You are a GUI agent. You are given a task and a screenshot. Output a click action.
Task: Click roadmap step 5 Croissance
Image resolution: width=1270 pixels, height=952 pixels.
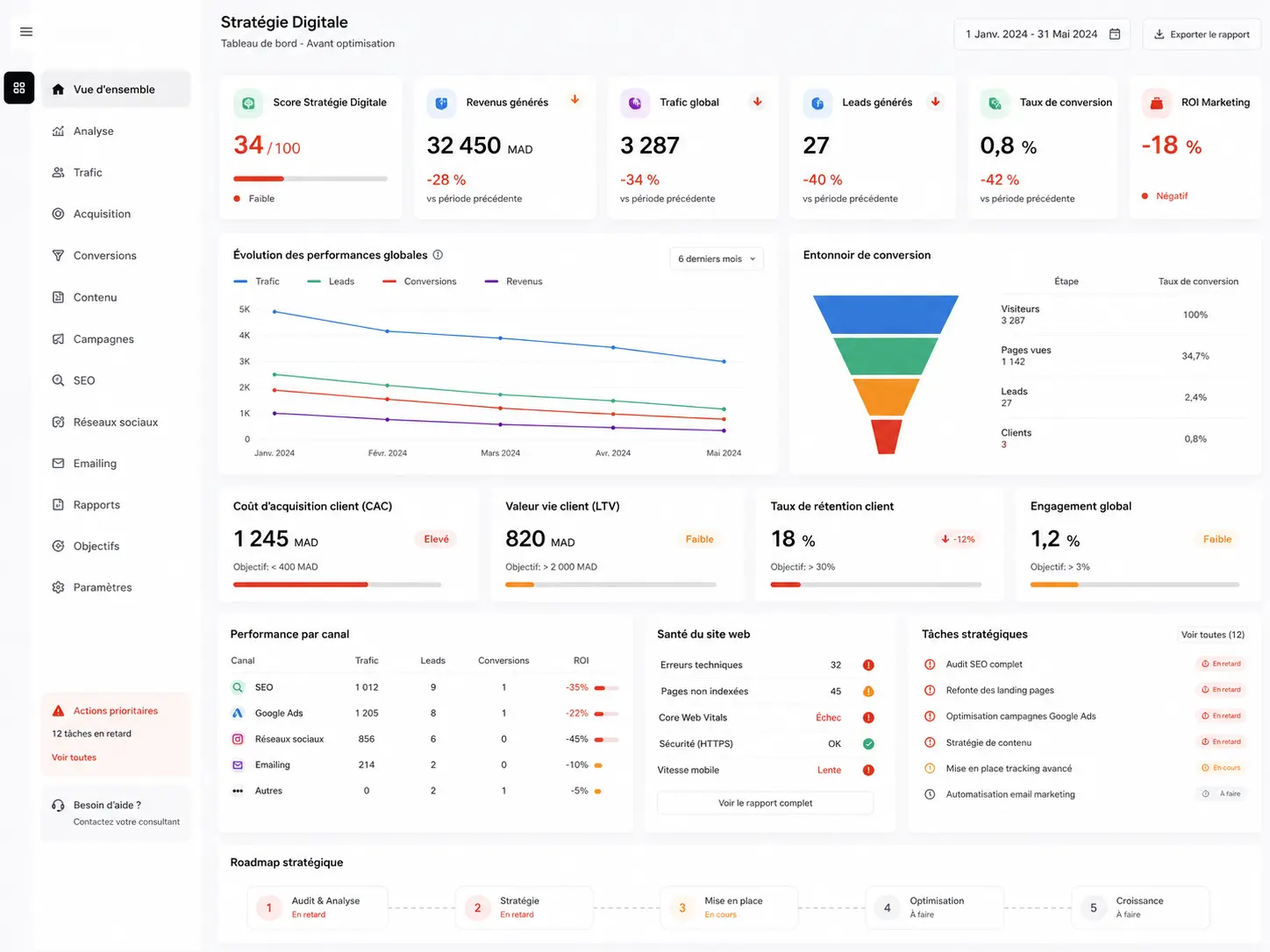click(1140, 907)
